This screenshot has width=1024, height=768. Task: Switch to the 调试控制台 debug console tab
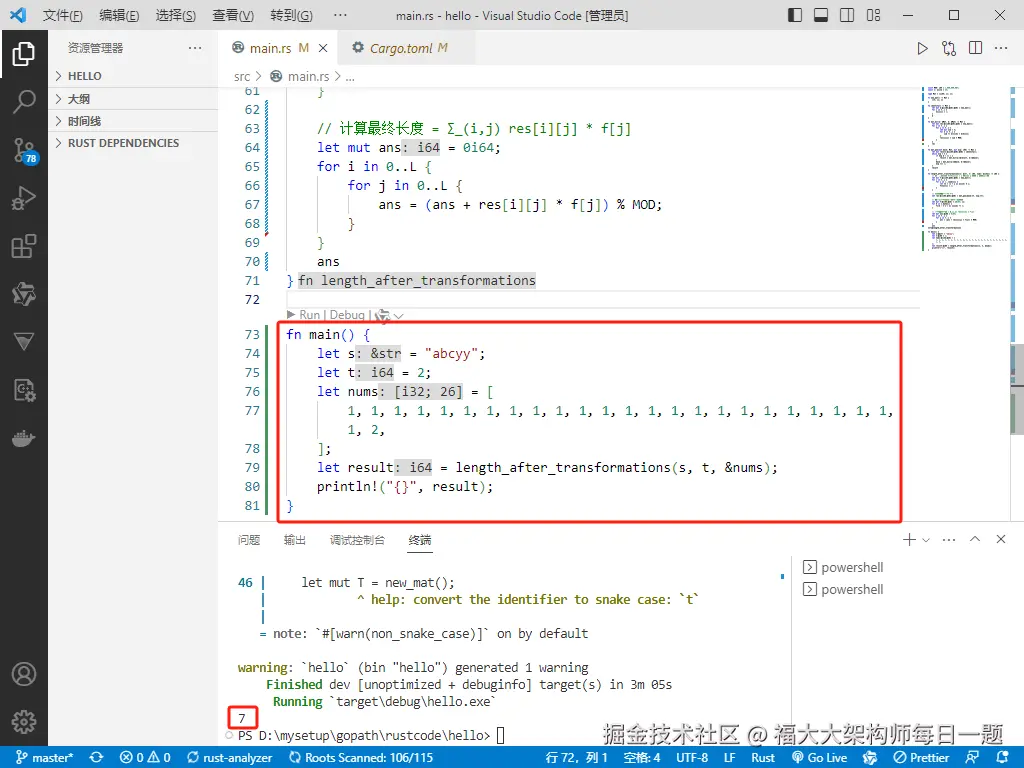pyautogui.click(x=357, y=540)
